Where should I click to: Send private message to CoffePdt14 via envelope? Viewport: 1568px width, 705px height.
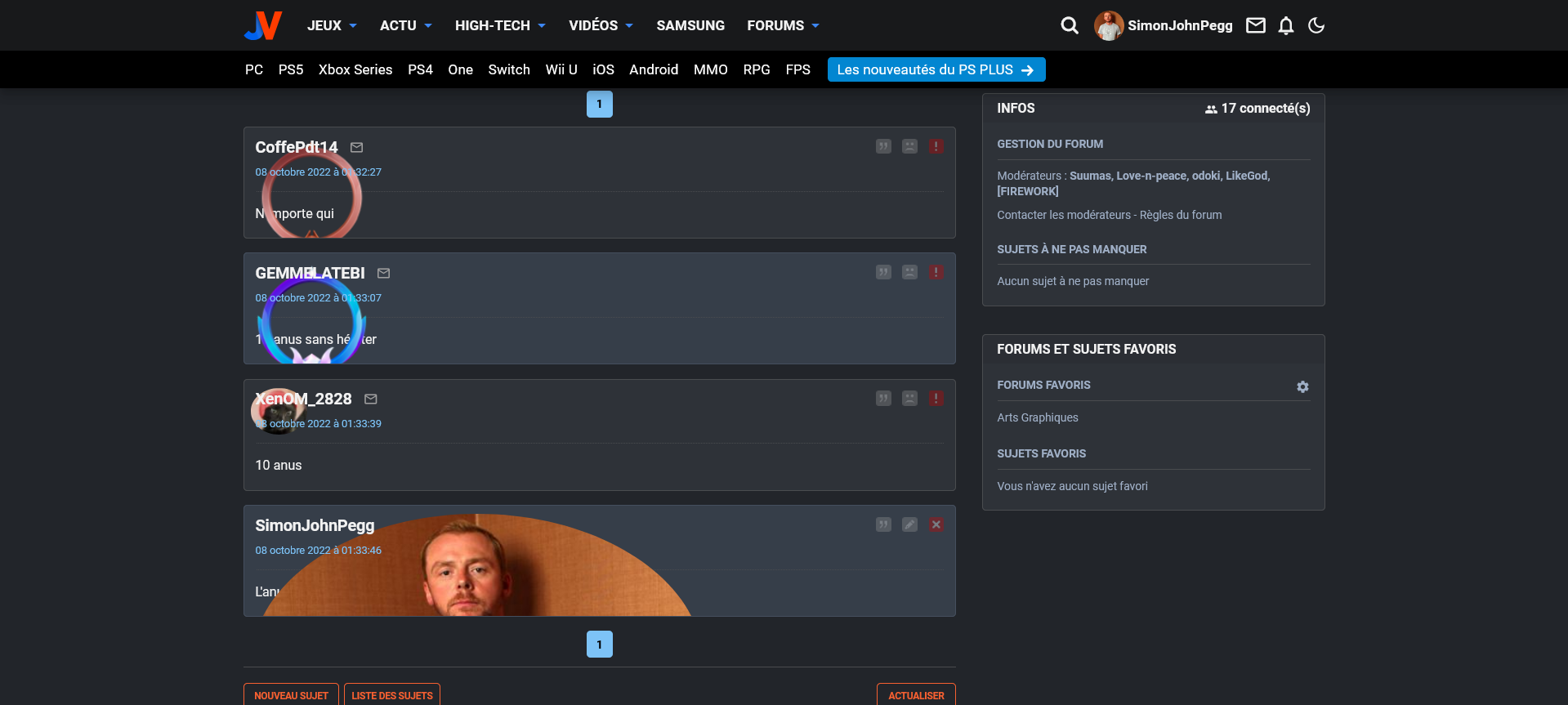coord(356,148)
